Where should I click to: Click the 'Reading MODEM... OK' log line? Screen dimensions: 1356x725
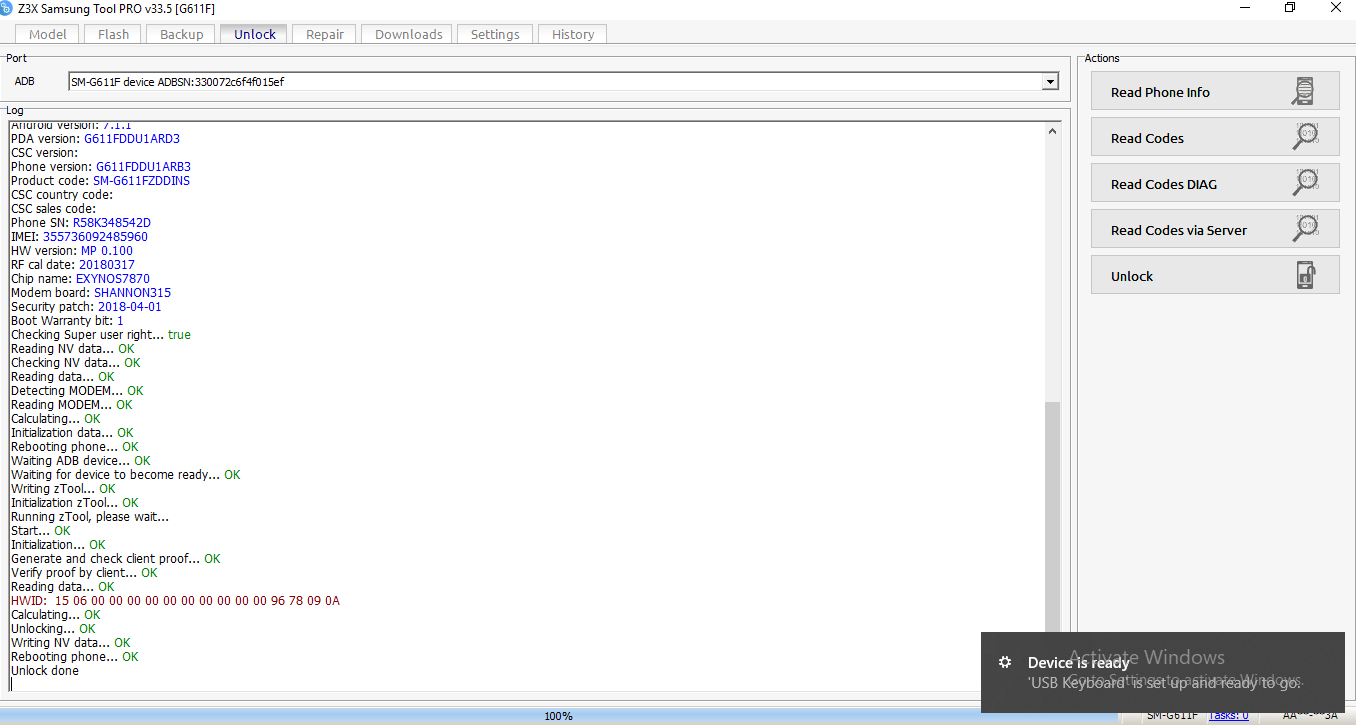[x=71, y=405]
